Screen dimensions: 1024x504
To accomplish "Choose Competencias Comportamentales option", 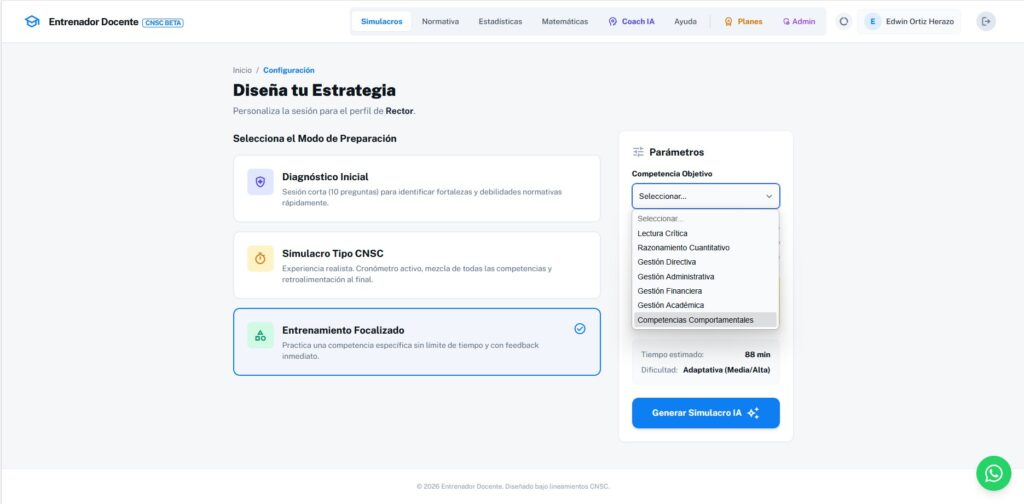I will [695, 320].
